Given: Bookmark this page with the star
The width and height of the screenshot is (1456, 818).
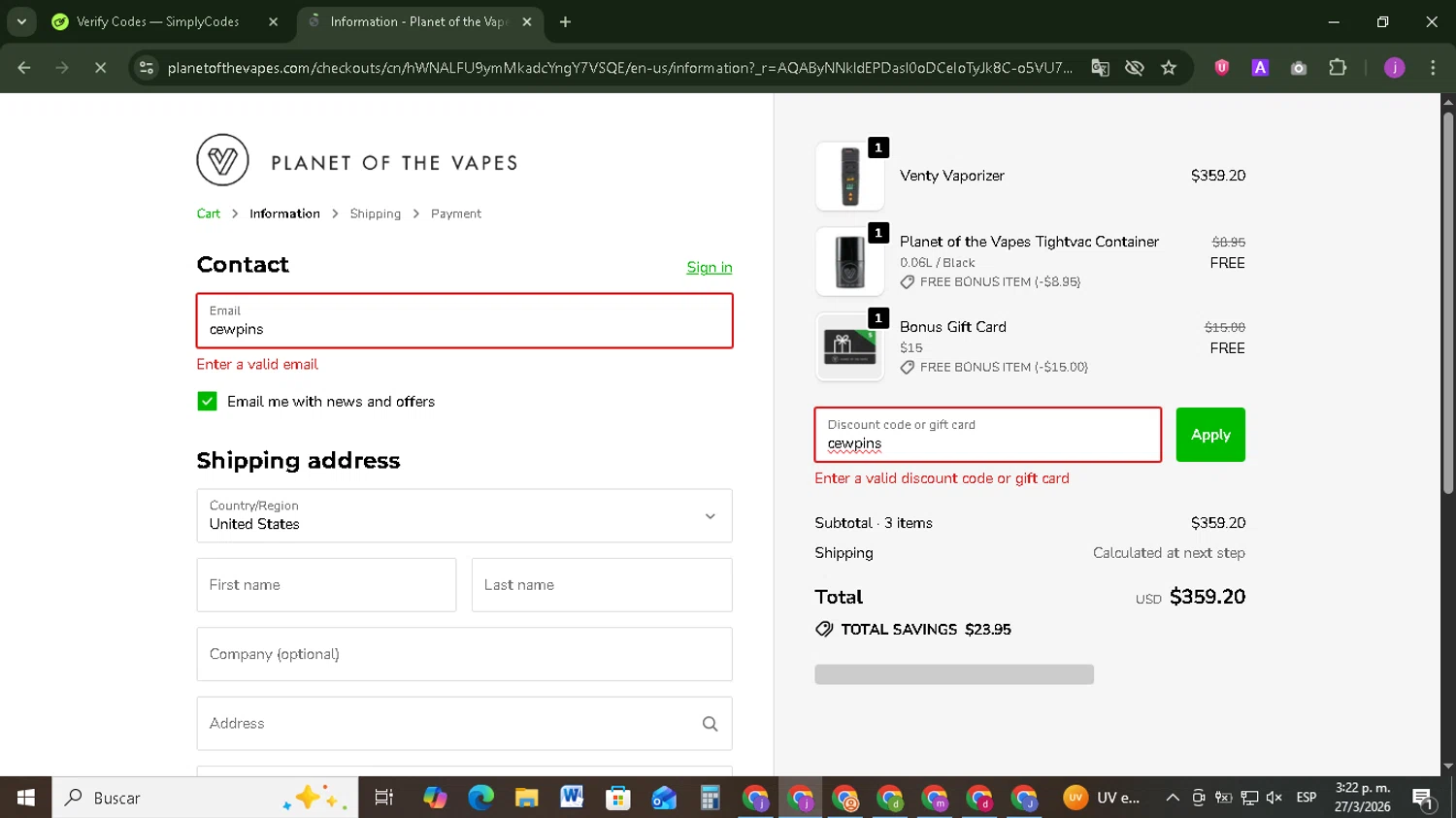Looking at the screenshot, I should (x=1169, y=67).
